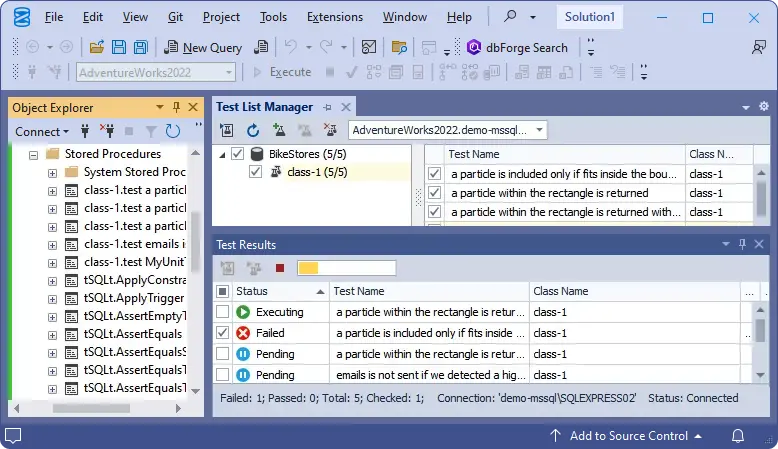This screenshot has height=449, width=778.
Task: Uncheck the BikeStores test database checkbox
Action: 237,154
